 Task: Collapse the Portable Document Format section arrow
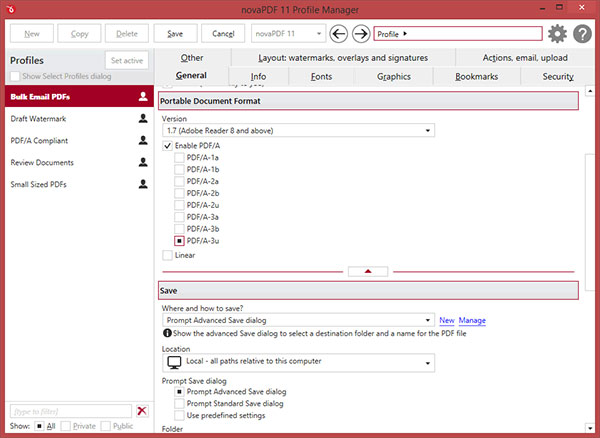[x=368, y=271]
